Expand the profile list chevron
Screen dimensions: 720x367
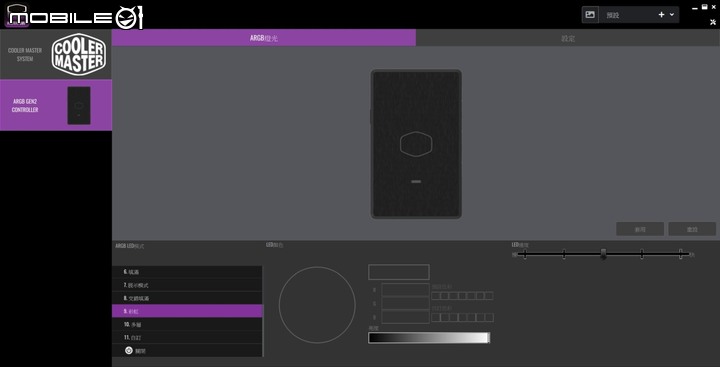point(672,15)
